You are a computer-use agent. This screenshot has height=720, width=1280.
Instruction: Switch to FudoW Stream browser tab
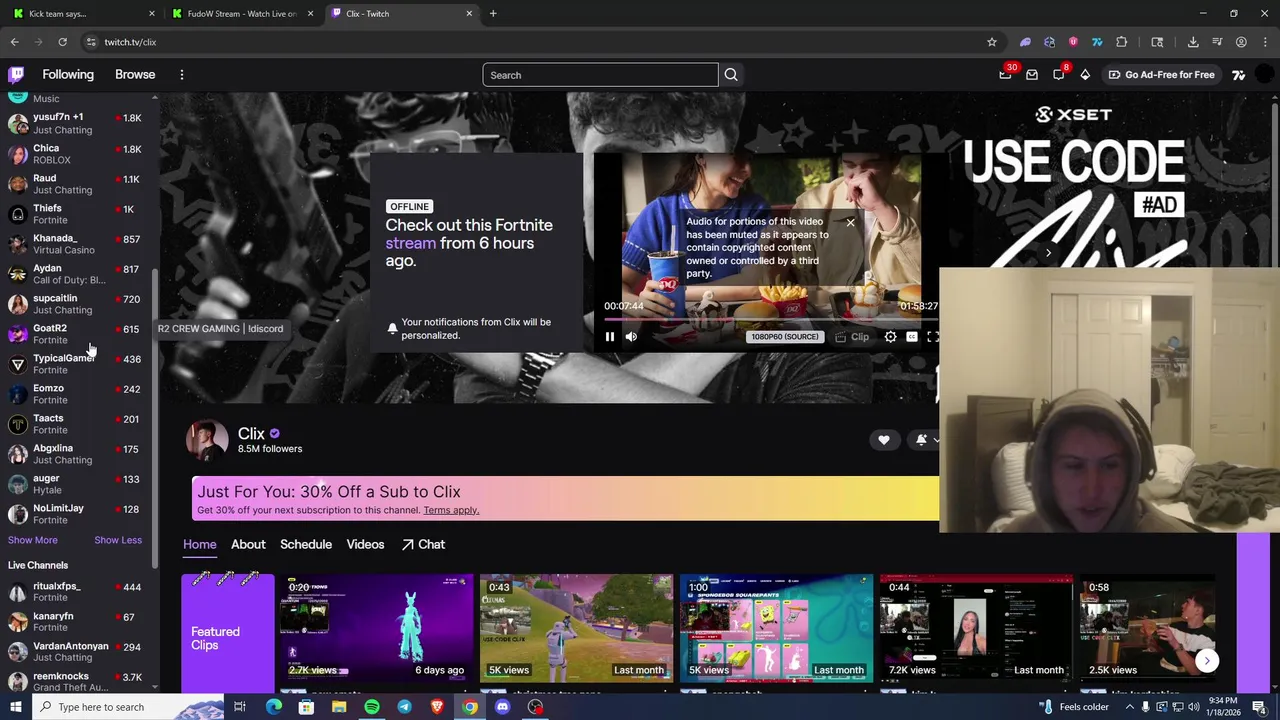pyautogui.click(x=243, y=14)
